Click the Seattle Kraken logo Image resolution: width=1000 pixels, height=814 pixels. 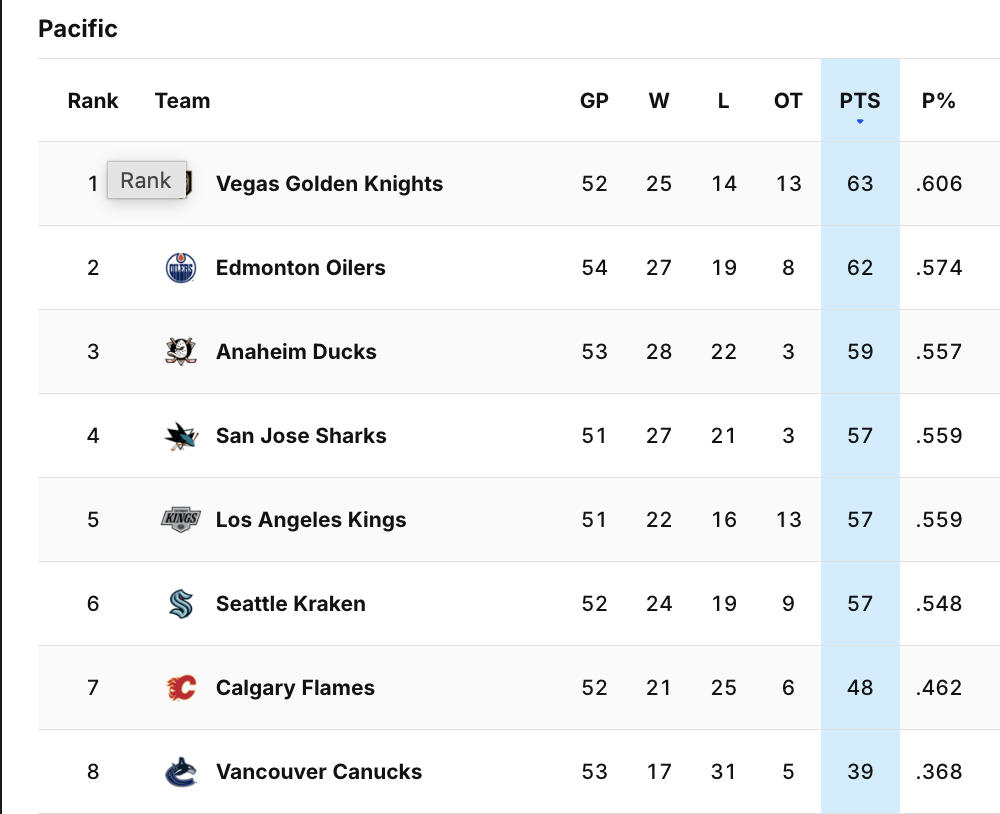(181, 604)
